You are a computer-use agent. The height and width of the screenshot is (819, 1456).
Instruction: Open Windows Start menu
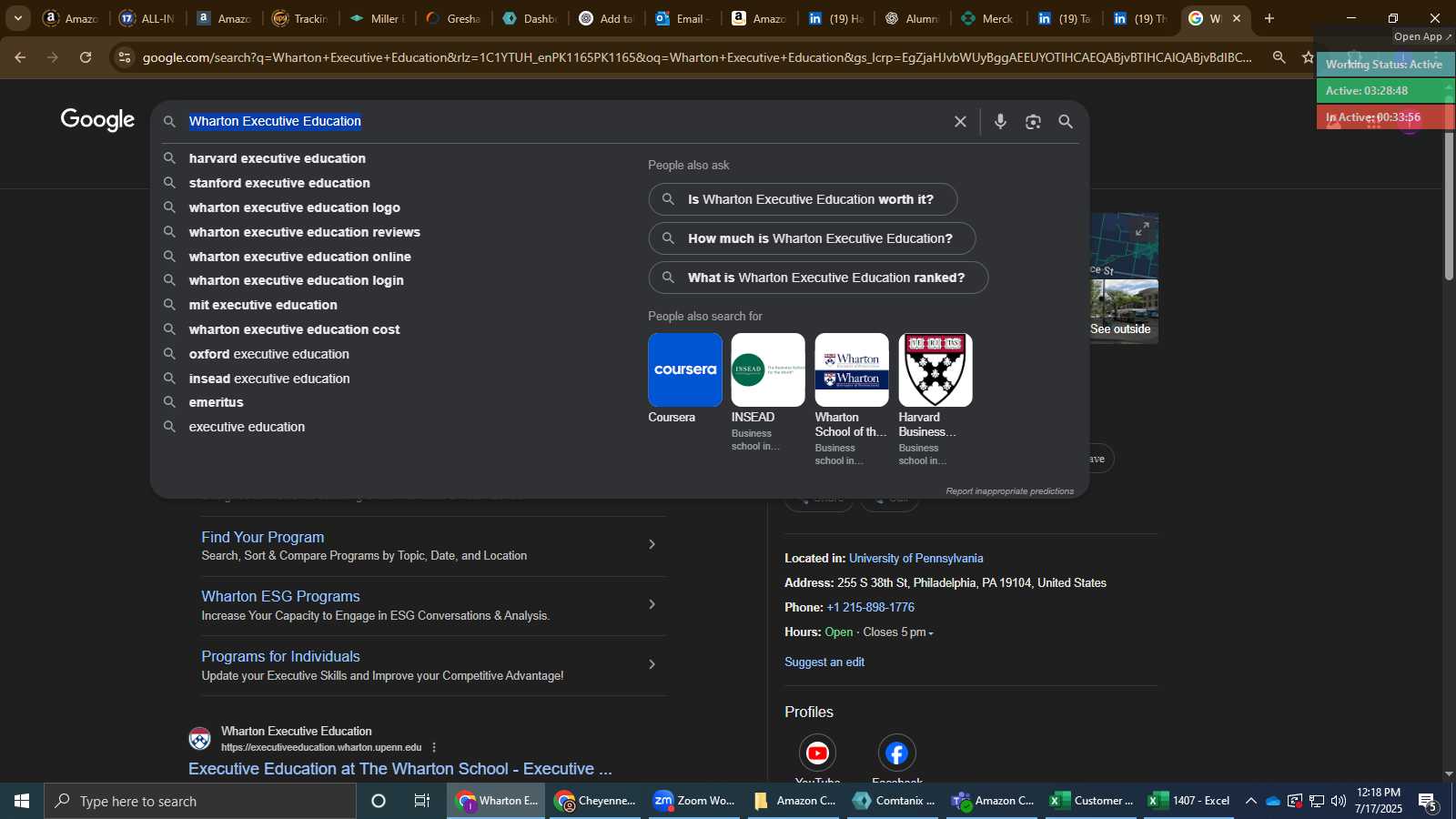click(22, 801)
